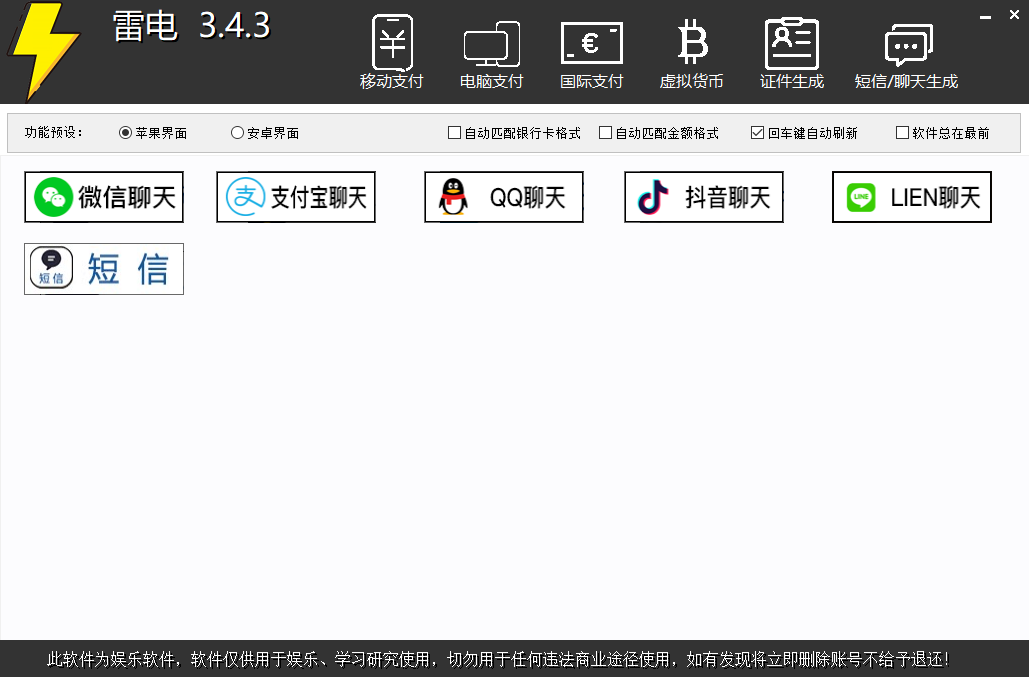Click the yellow lightning bolt logo

pyautogui.click(x=43, y=50)
